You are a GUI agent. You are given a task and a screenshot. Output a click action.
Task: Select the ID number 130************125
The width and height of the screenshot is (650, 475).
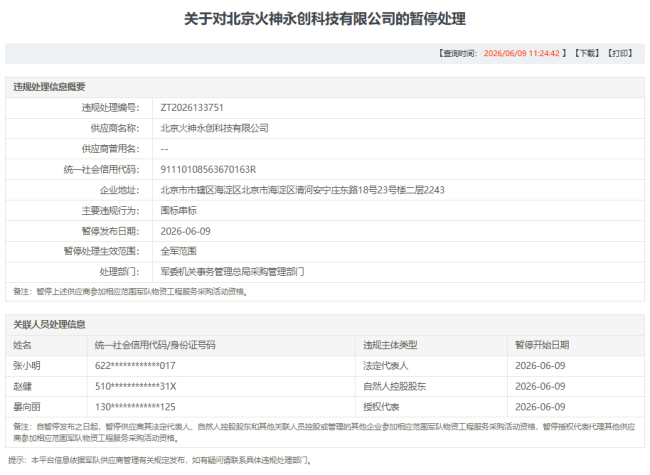[135, 407]
